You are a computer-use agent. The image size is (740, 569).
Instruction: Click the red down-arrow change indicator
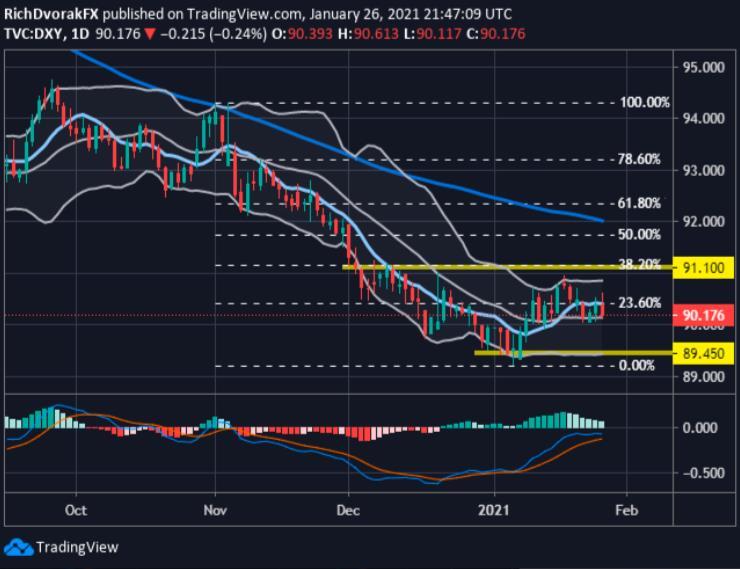pos(150,34)
